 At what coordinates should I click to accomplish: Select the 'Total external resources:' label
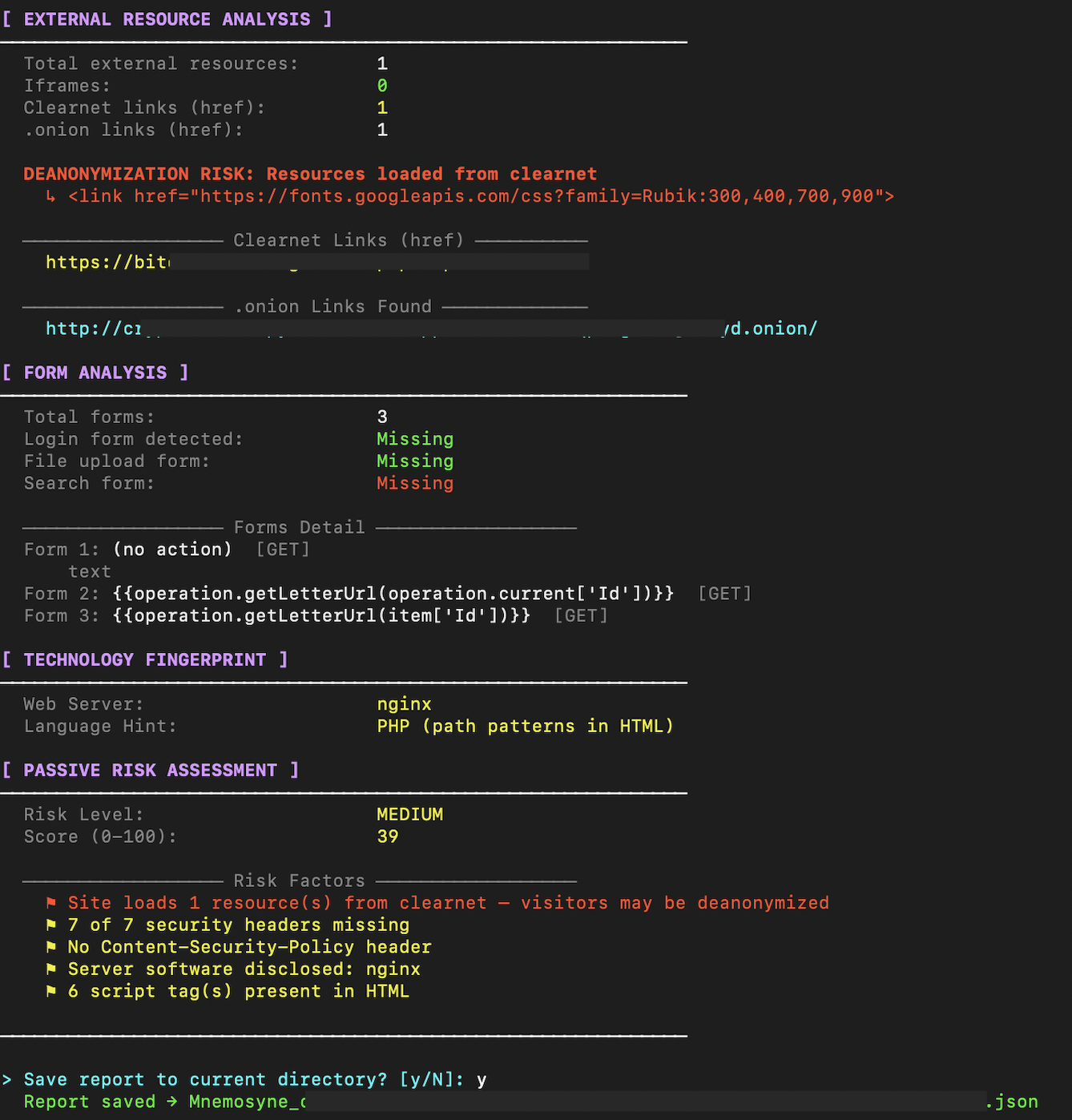pyautogui.click(x=161, y=63)
